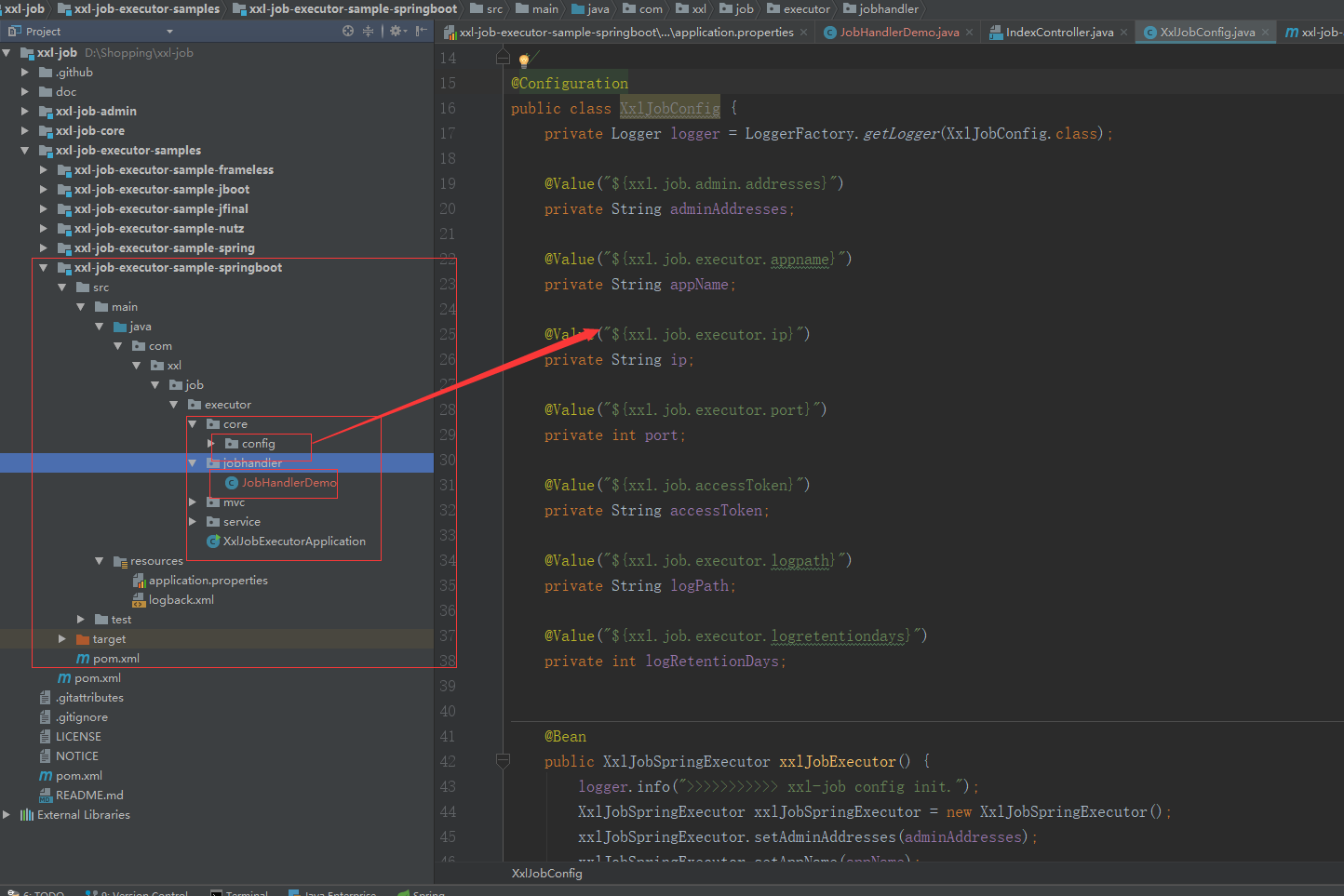Click the NOTICE file icon
This screenshot has width=1344, height=896.
[x=46, y=756]
